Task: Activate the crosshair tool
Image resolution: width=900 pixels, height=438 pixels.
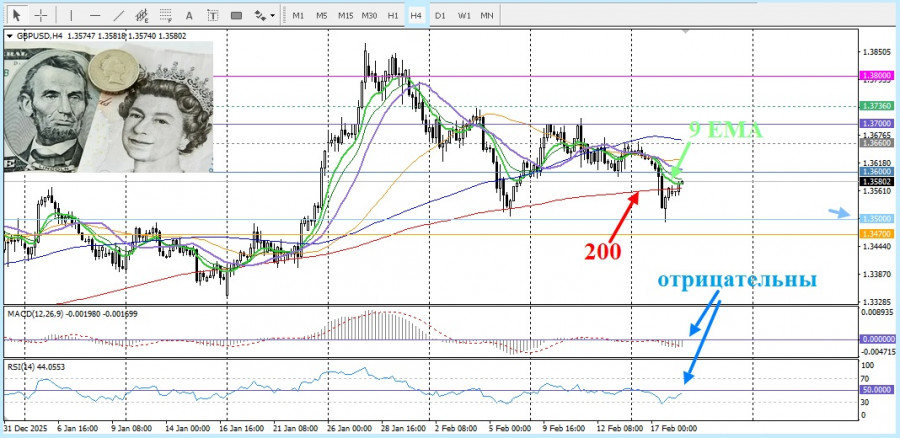Action: [40, 15]
